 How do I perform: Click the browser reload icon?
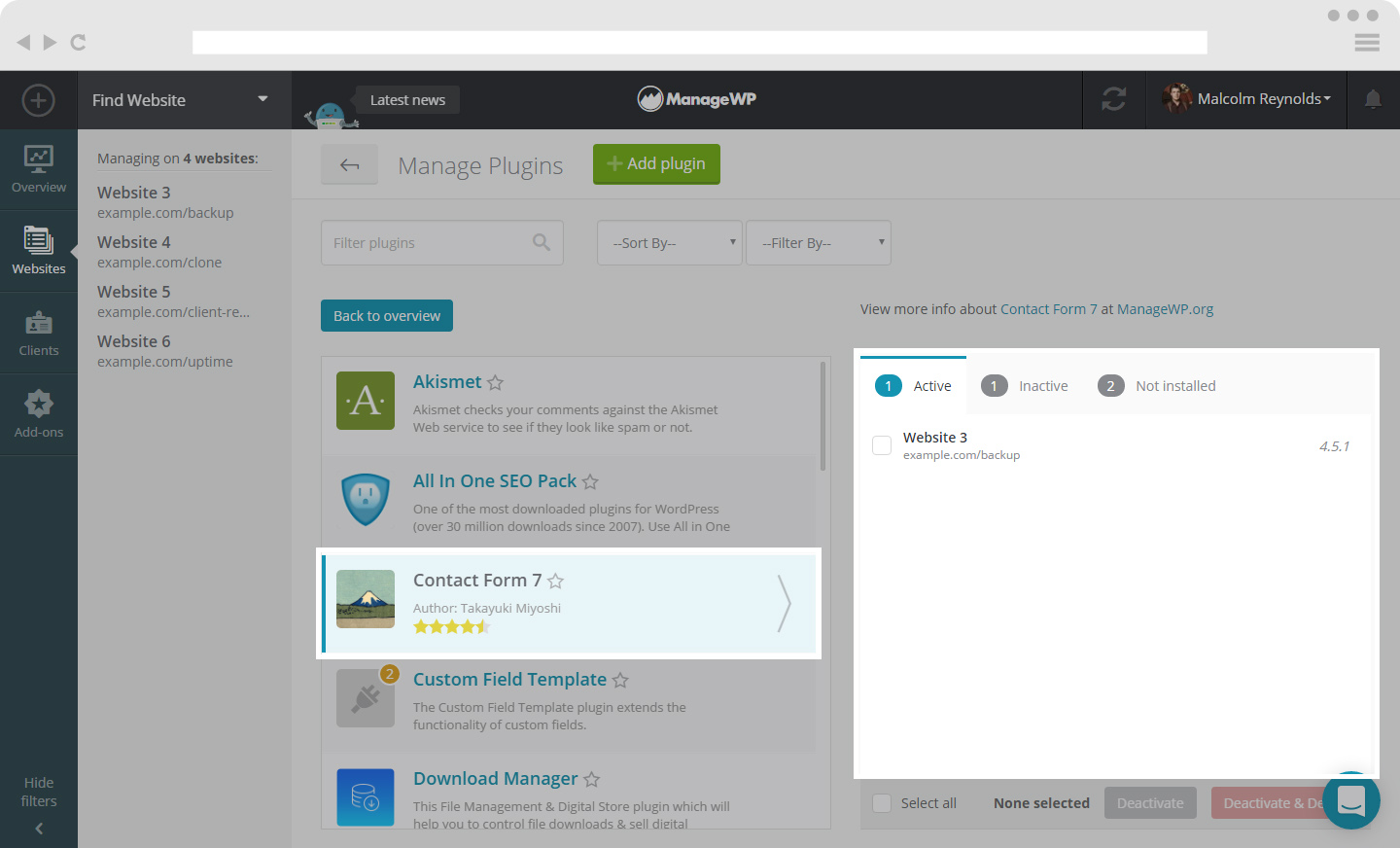[79, 42]
